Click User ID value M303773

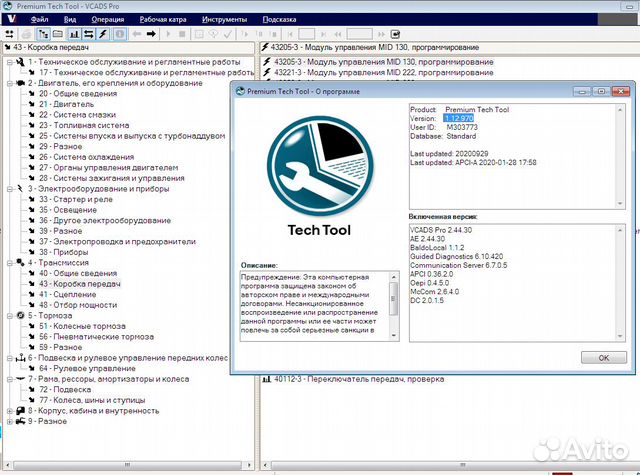[462, 127]
